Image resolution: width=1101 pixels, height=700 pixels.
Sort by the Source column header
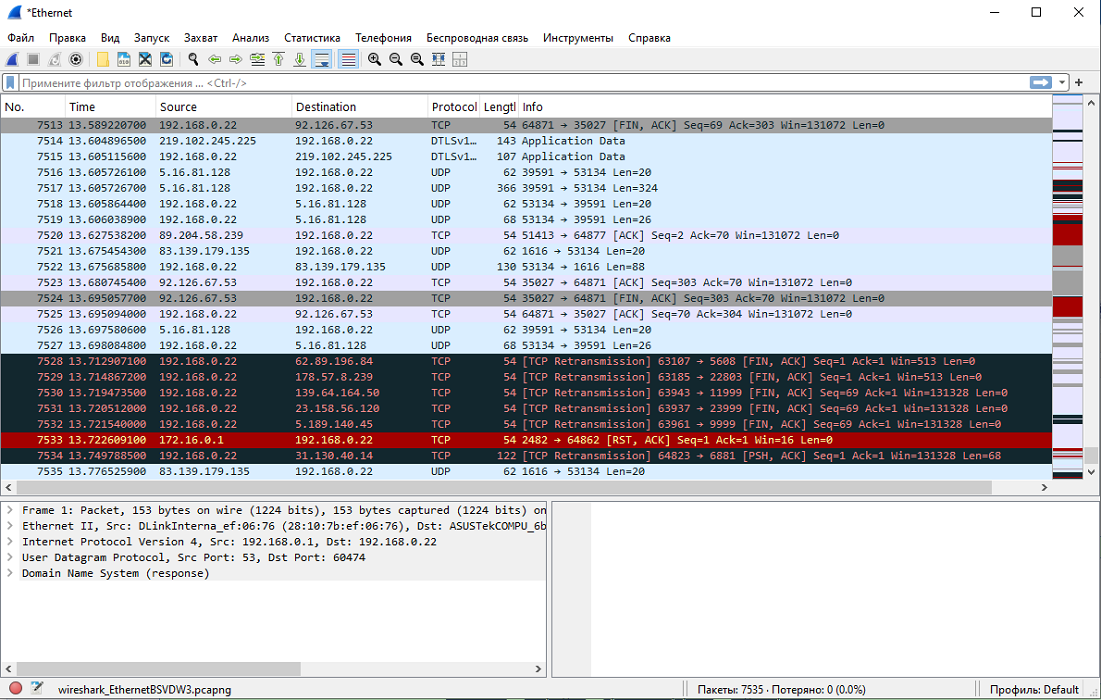point(223,107)
